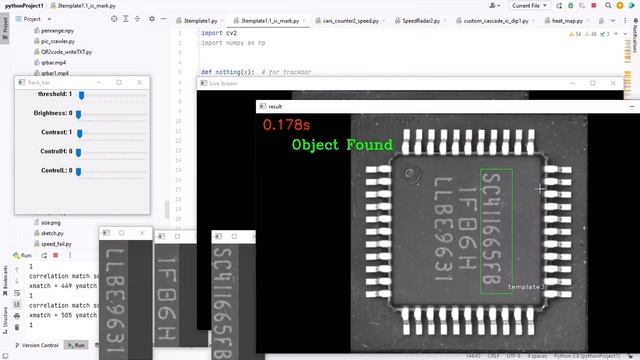Switch to the heat_map.py tab

pos(567,20)
